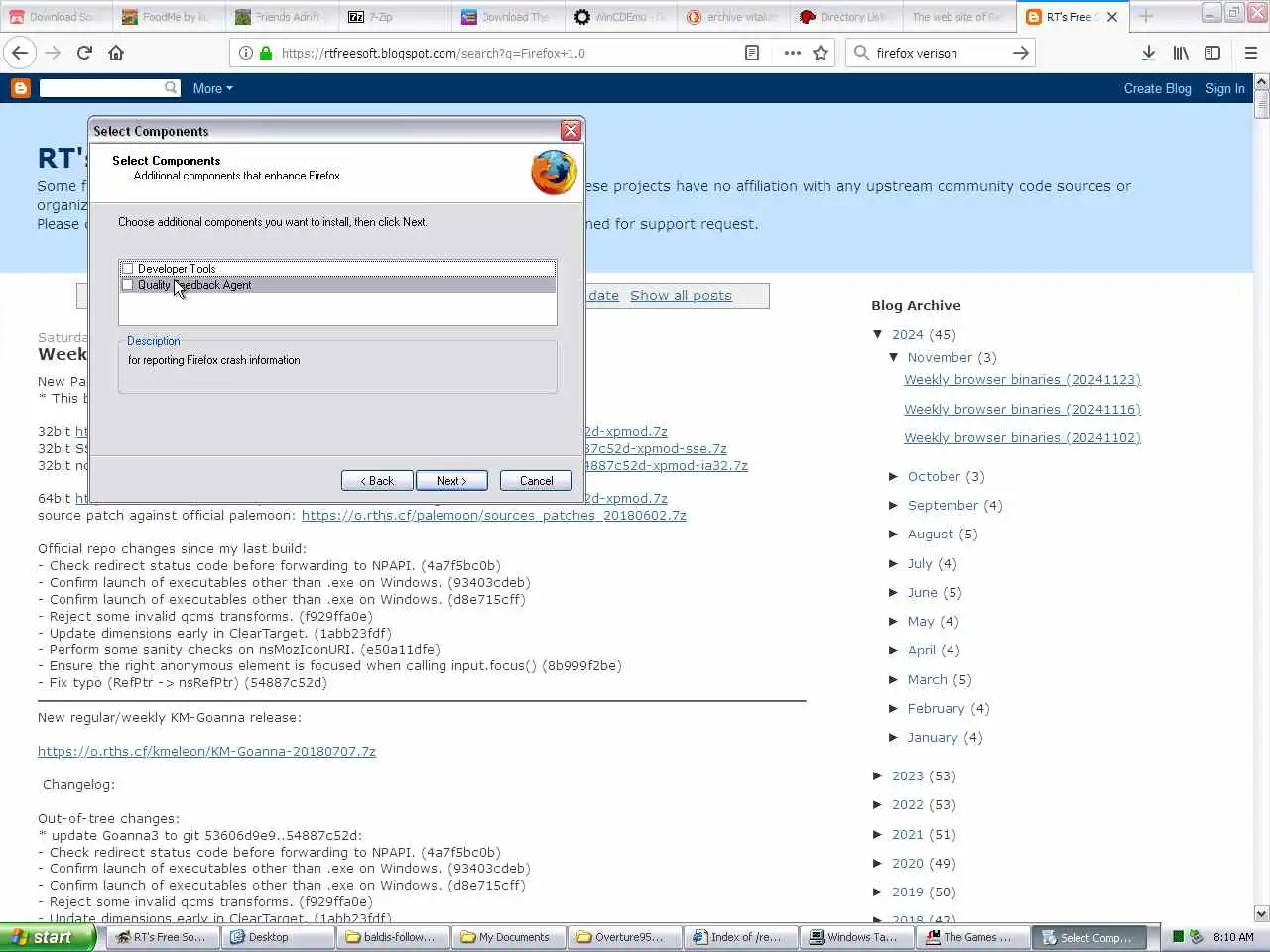Submit the search with the arrow button
The image size is (1270, 952).
(x=1021, y=53)
